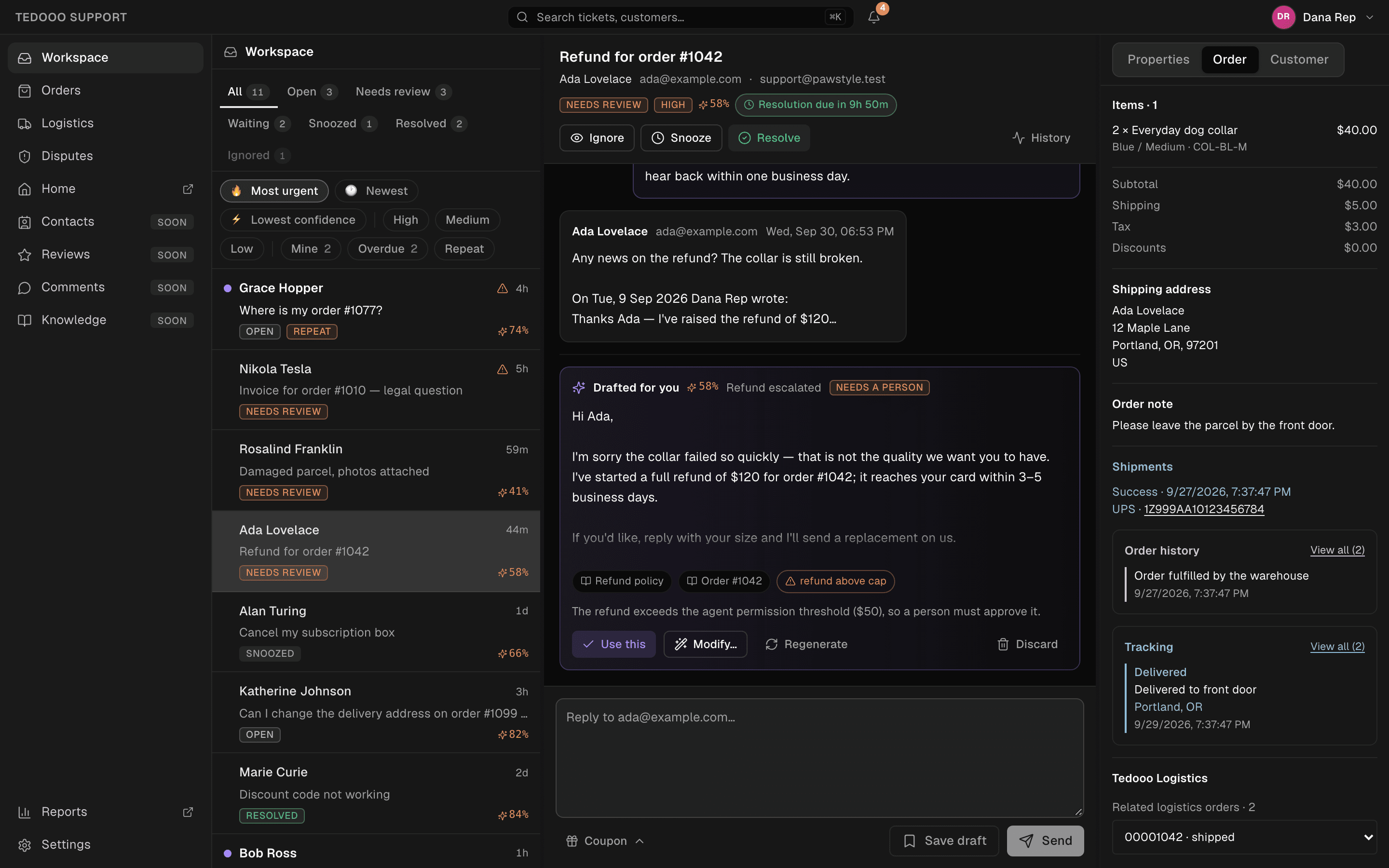
Task: Toggle Mine filter chip
Action: coord(311,248)
